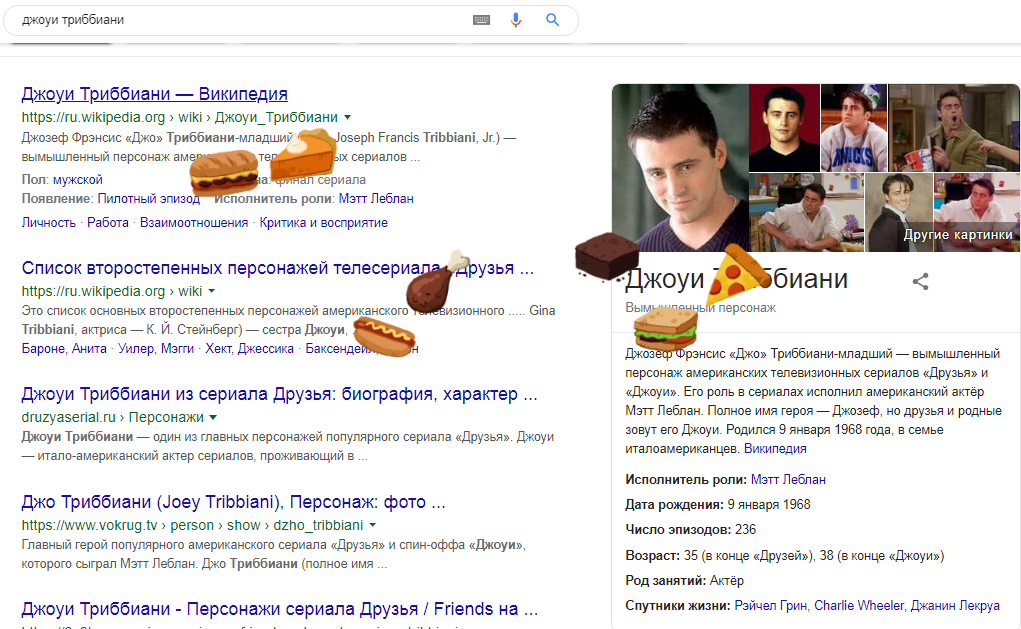Click the sandwich emoji near the panel
1021x629 pixels.
click(665, 326)
